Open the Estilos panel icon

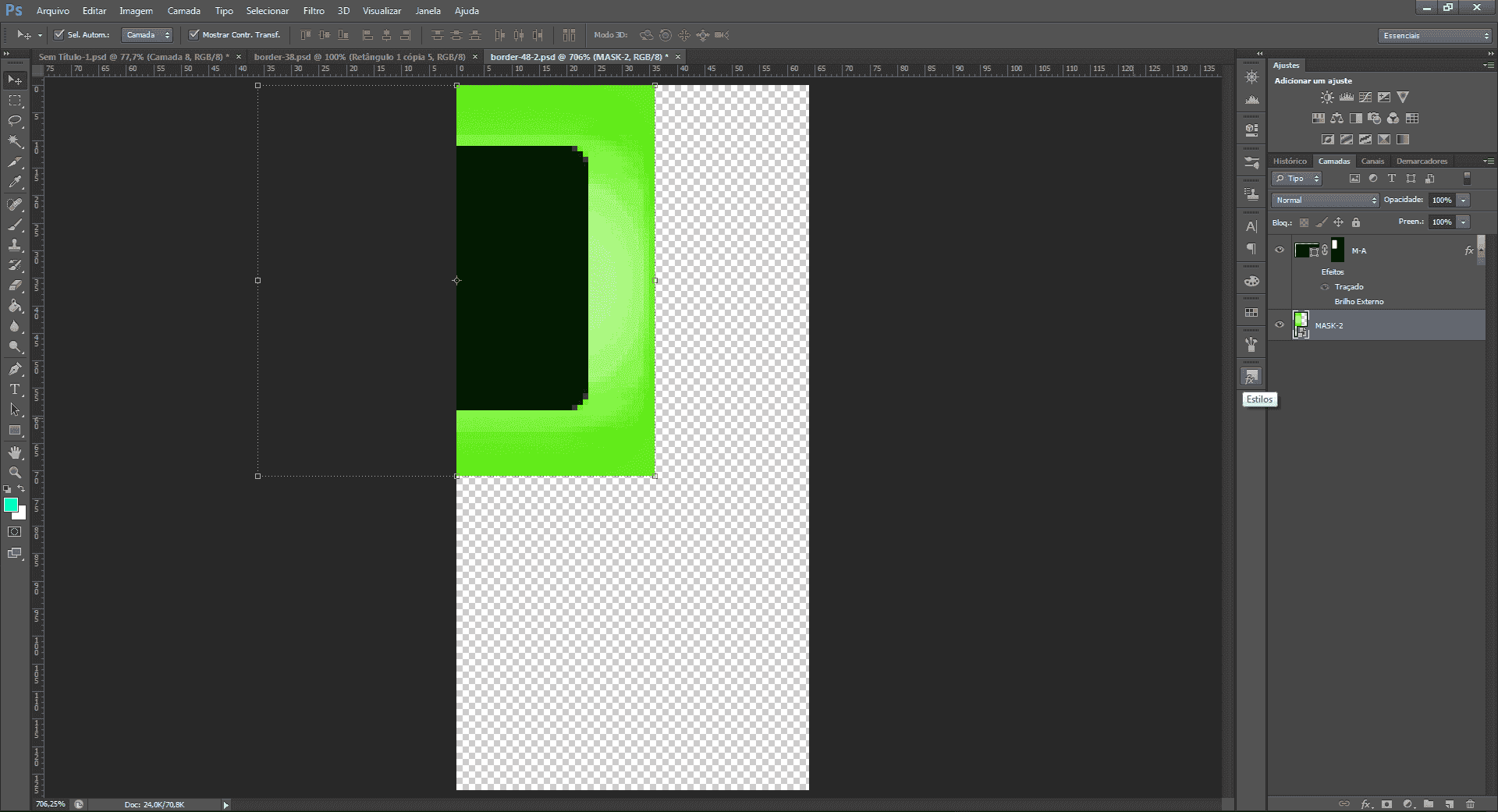1251,377
